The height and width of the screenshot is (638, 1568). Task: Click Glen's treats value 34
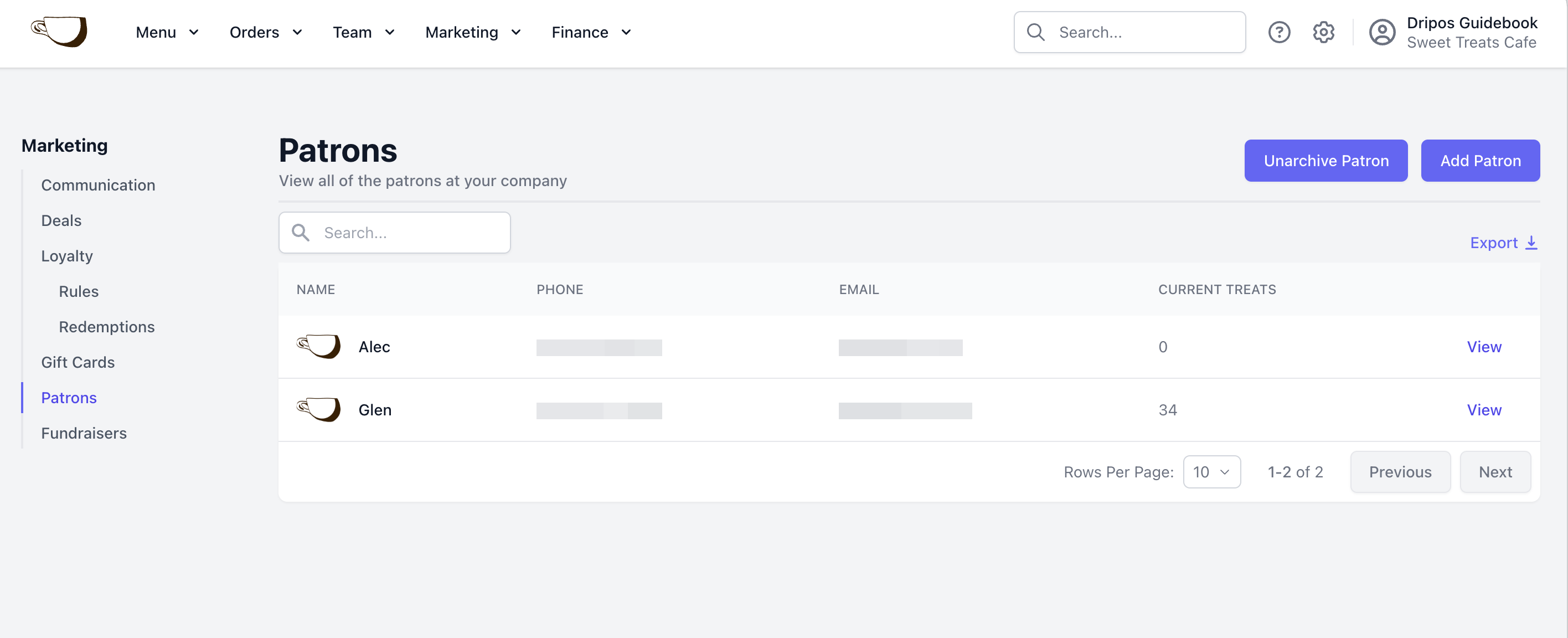click(1168, 410)
